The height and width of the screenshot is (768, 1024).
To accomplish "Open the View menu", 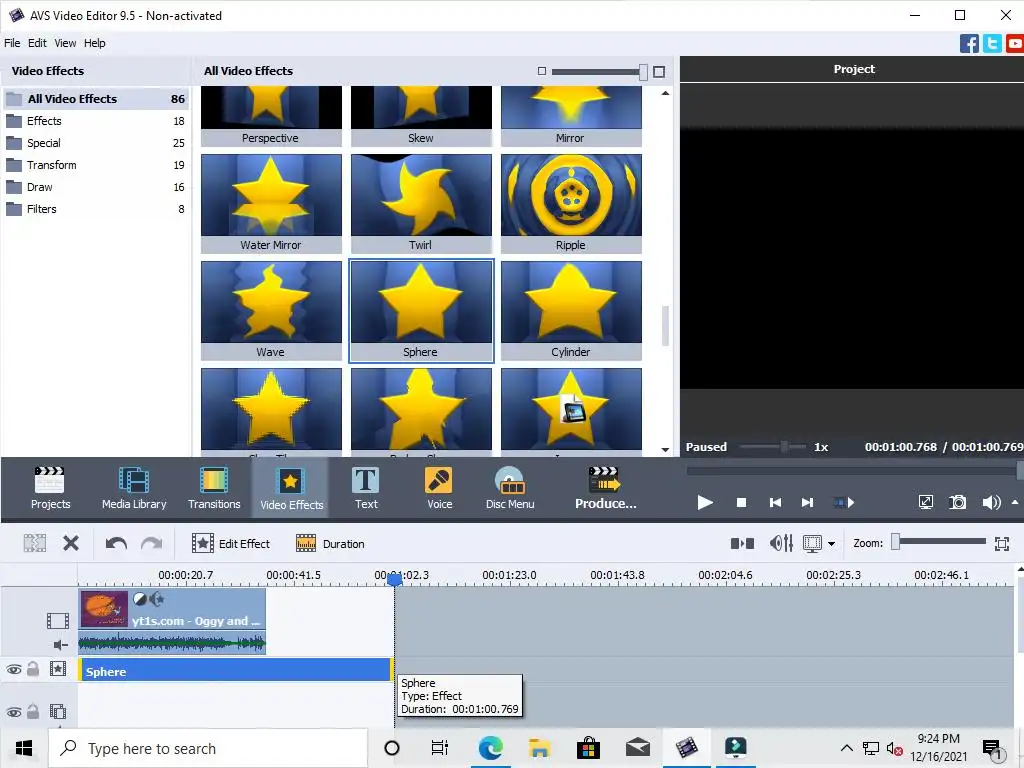I will point(65,43).
